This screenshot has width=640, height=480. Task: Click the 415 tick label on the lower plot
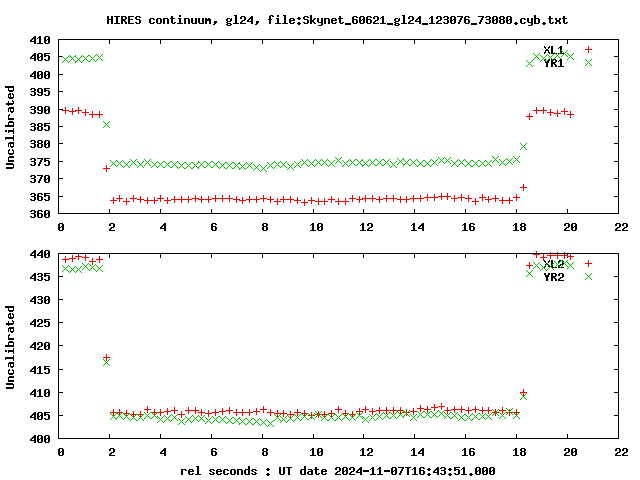(40, 370)
